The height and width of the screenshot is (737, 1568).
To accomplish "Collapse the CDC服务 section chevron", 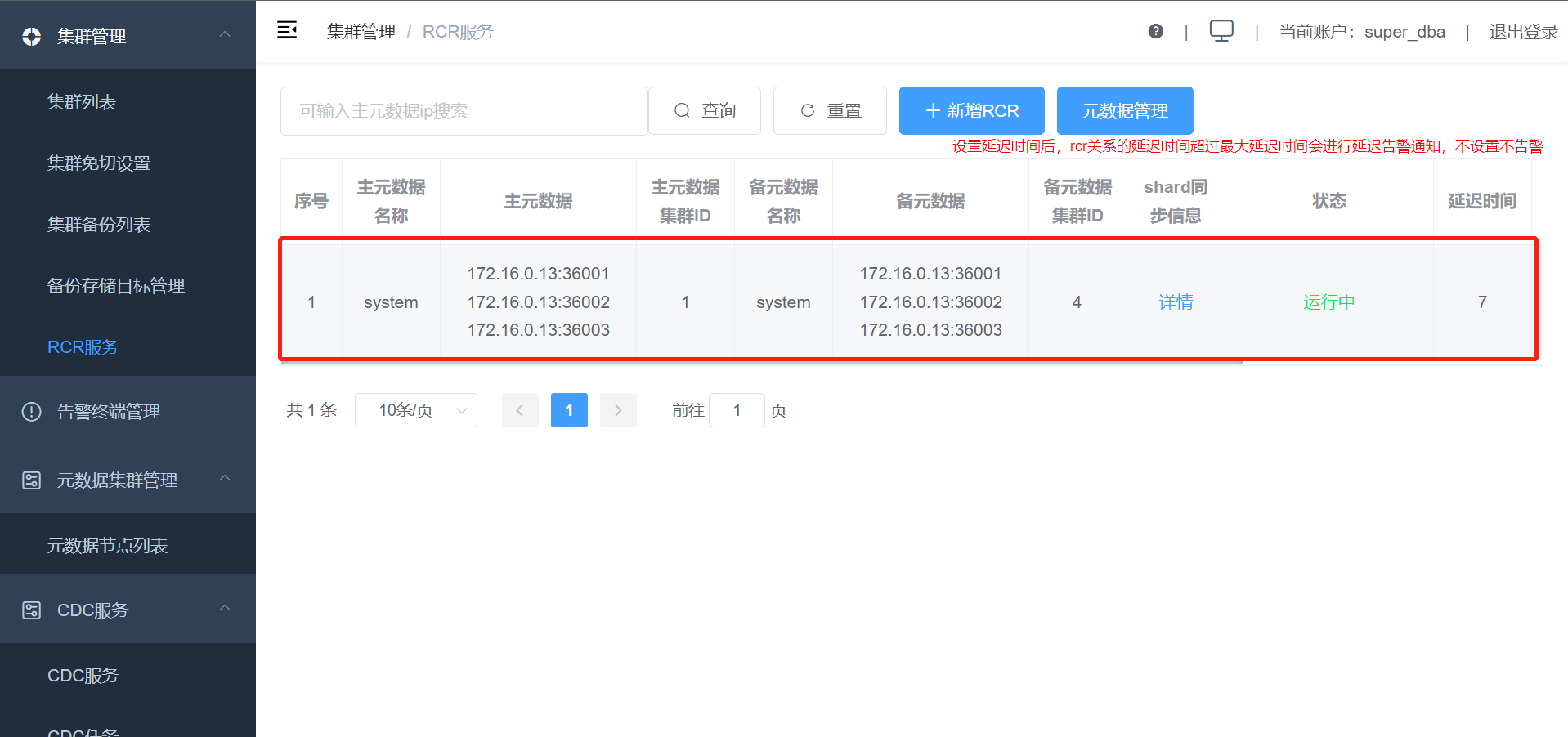I will pyautogui.click(x=225, y=608).
